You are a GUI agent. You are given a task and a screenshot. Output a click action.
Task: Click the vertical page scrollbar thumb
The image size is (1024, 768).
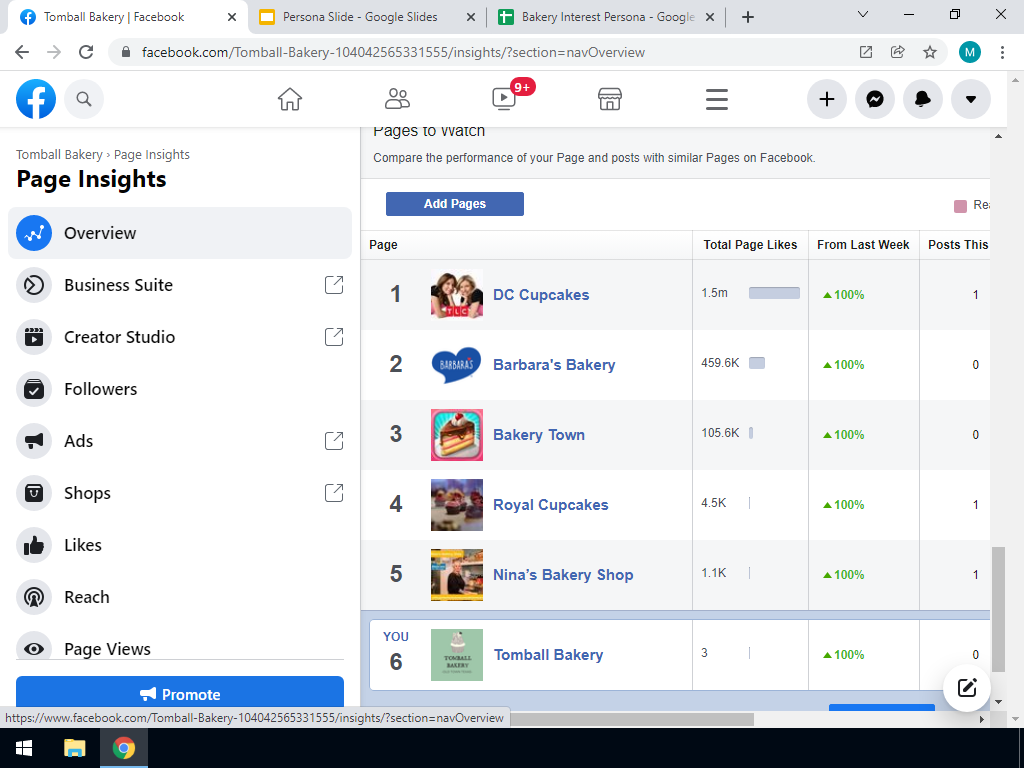(x=998, y=609)
